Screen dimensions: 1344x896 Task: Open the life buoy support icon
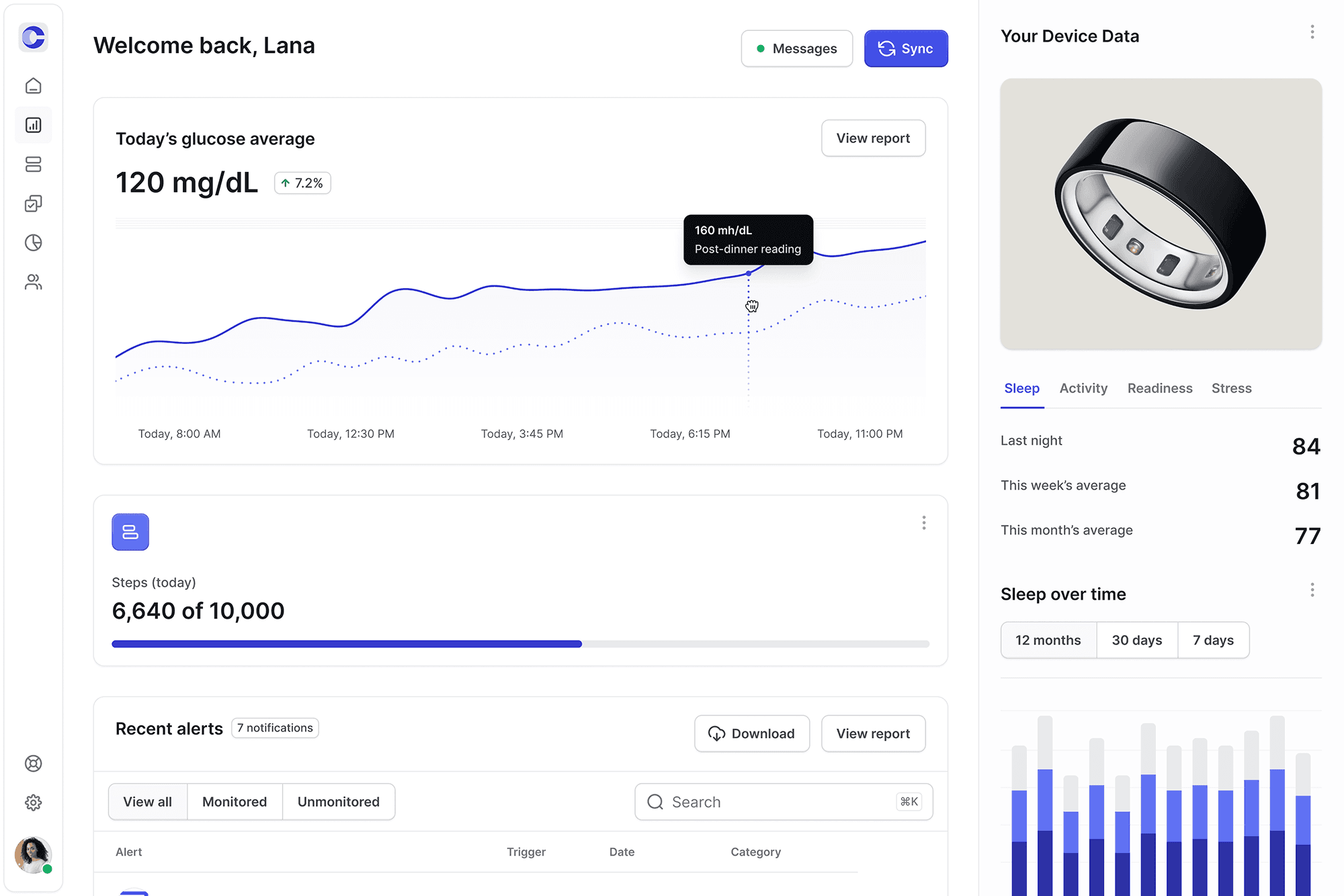pyautogui.click(x=33, y=764)
